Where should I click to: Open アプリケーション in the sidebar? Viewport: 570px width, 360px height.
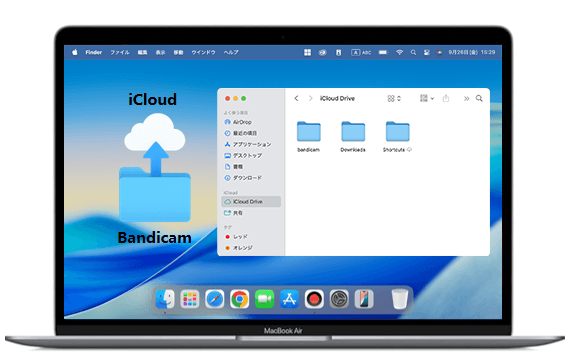[248, 144]
